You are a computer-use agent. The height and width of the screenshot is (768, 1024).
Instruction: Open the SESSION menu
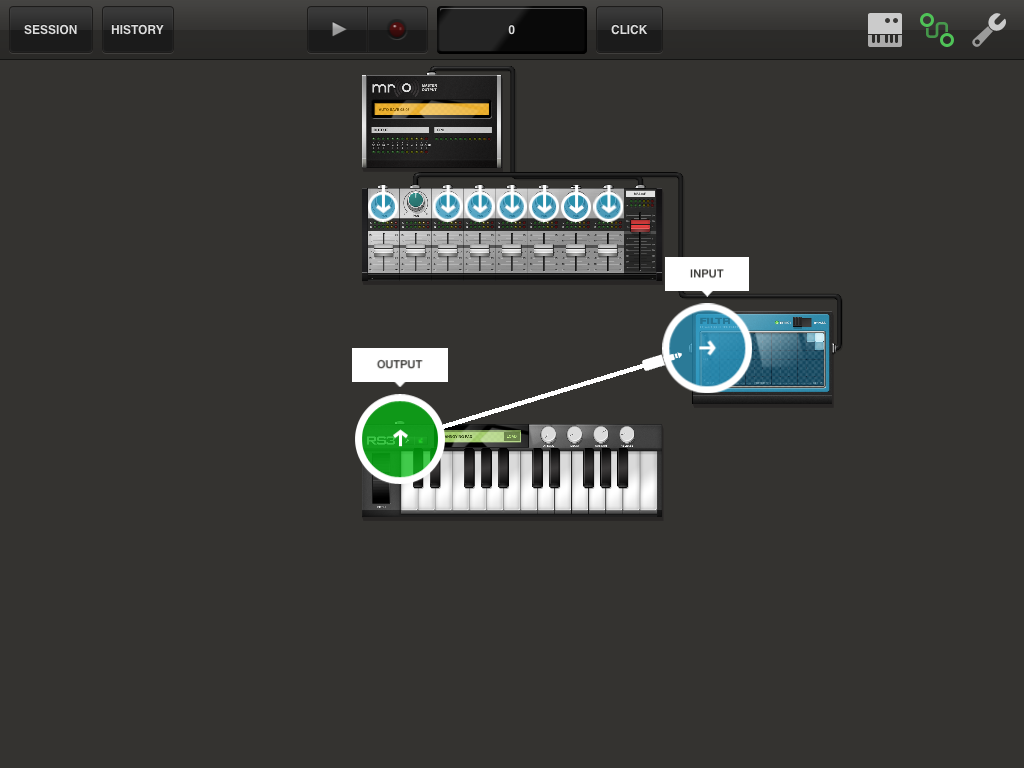pos(50,30)
